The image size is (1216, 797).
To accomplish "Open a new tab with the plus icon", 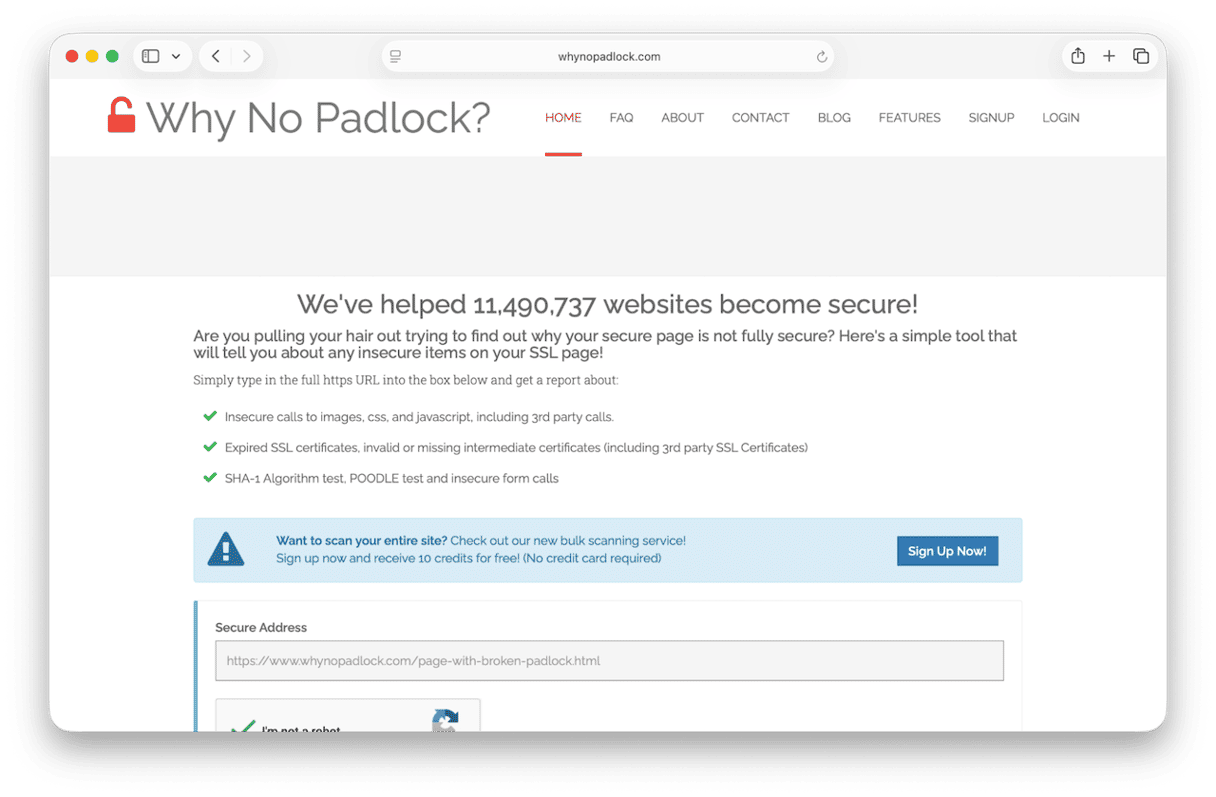I will tap(1109, 57).
